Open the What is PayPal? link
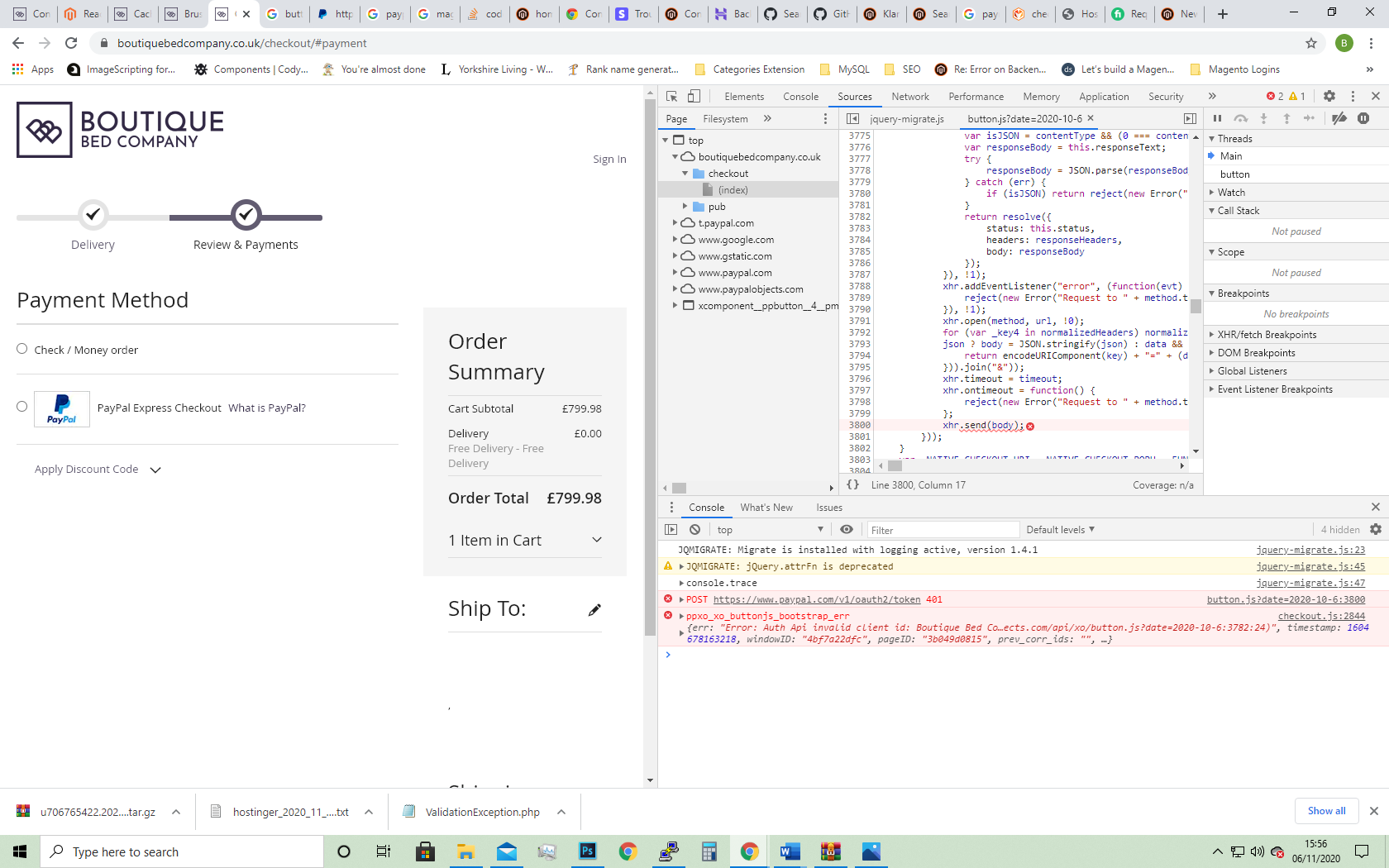 pos(267,408)
